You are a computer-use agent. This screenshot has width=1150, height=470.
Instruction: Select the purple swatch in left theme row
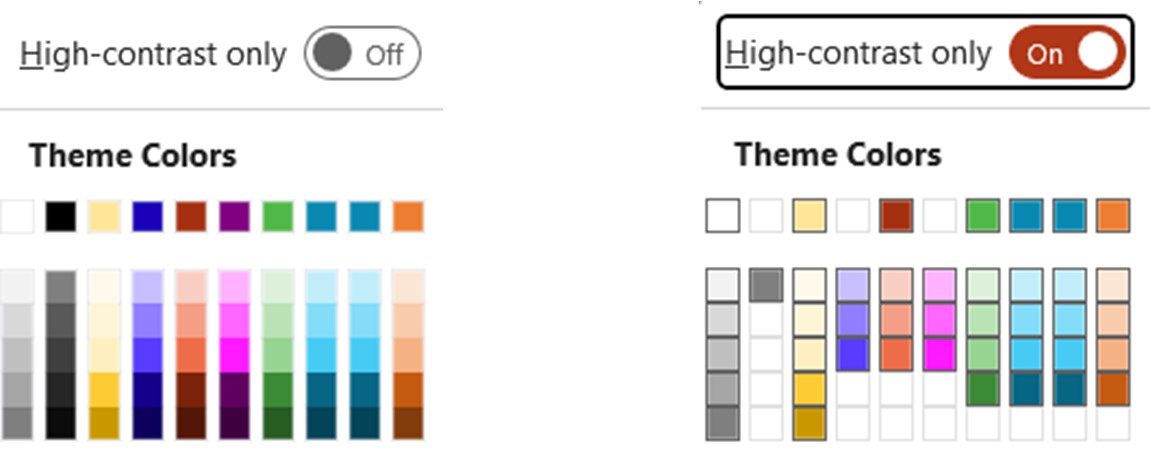tap(235, 217)
